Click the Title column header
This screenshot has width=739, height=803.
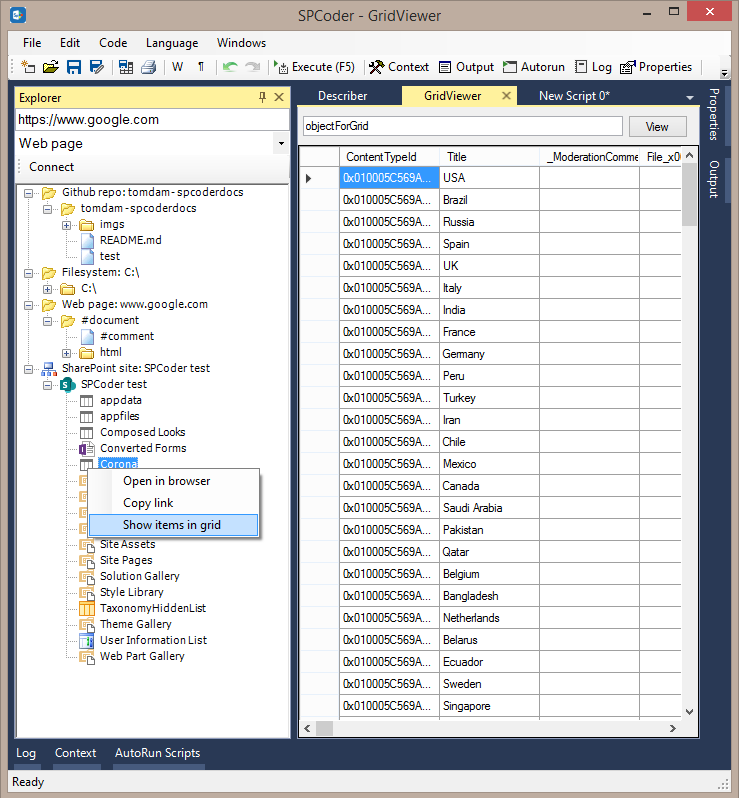pos(490,157)
